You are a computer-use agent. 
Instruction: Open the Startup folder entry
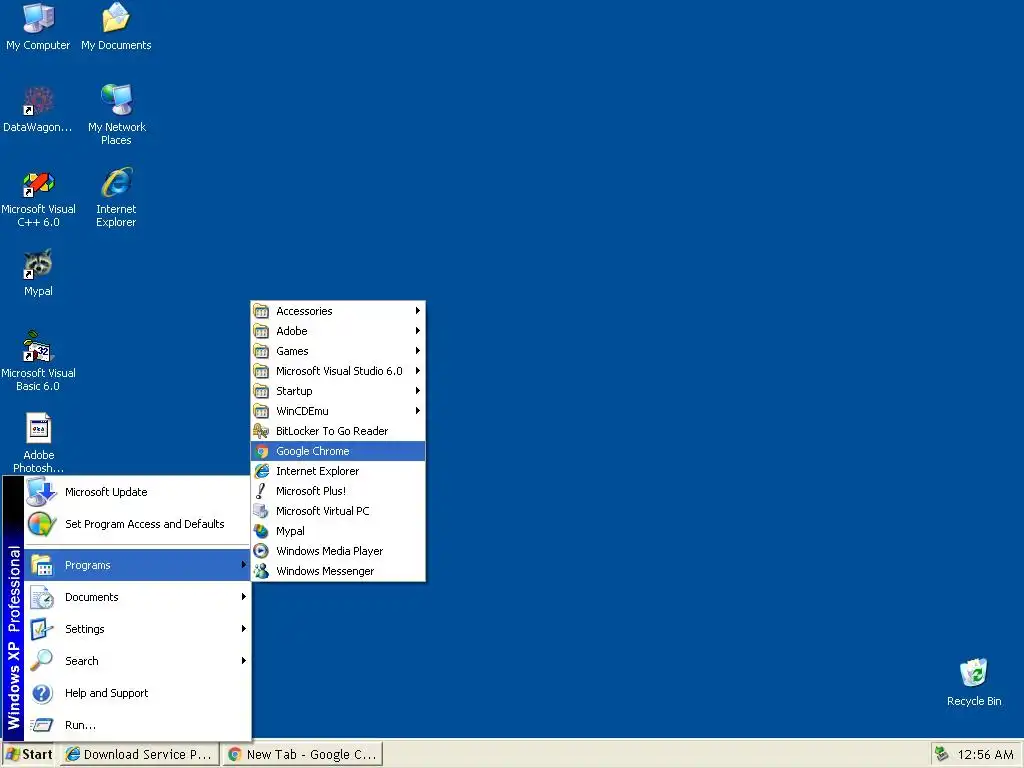[338, 391]
